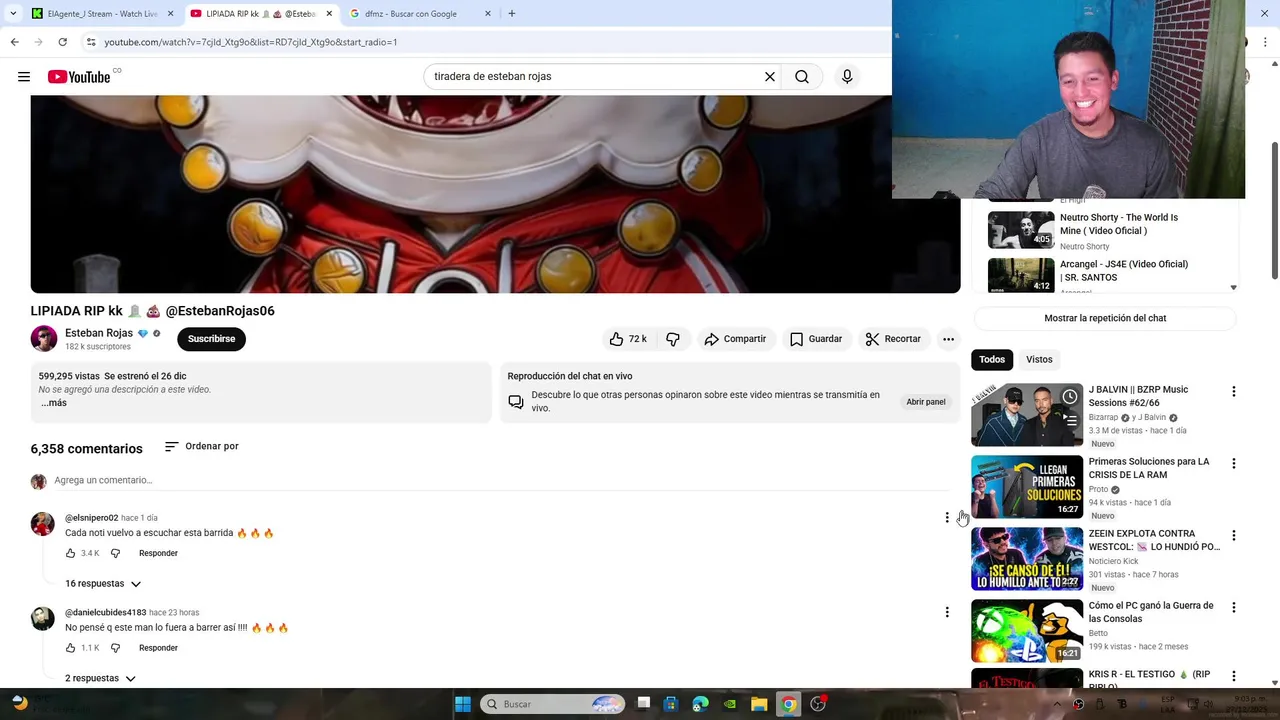The height and width of the screenshot is (720, 1280).
Task: Expand description with ...más
Action: click(53, 403)
